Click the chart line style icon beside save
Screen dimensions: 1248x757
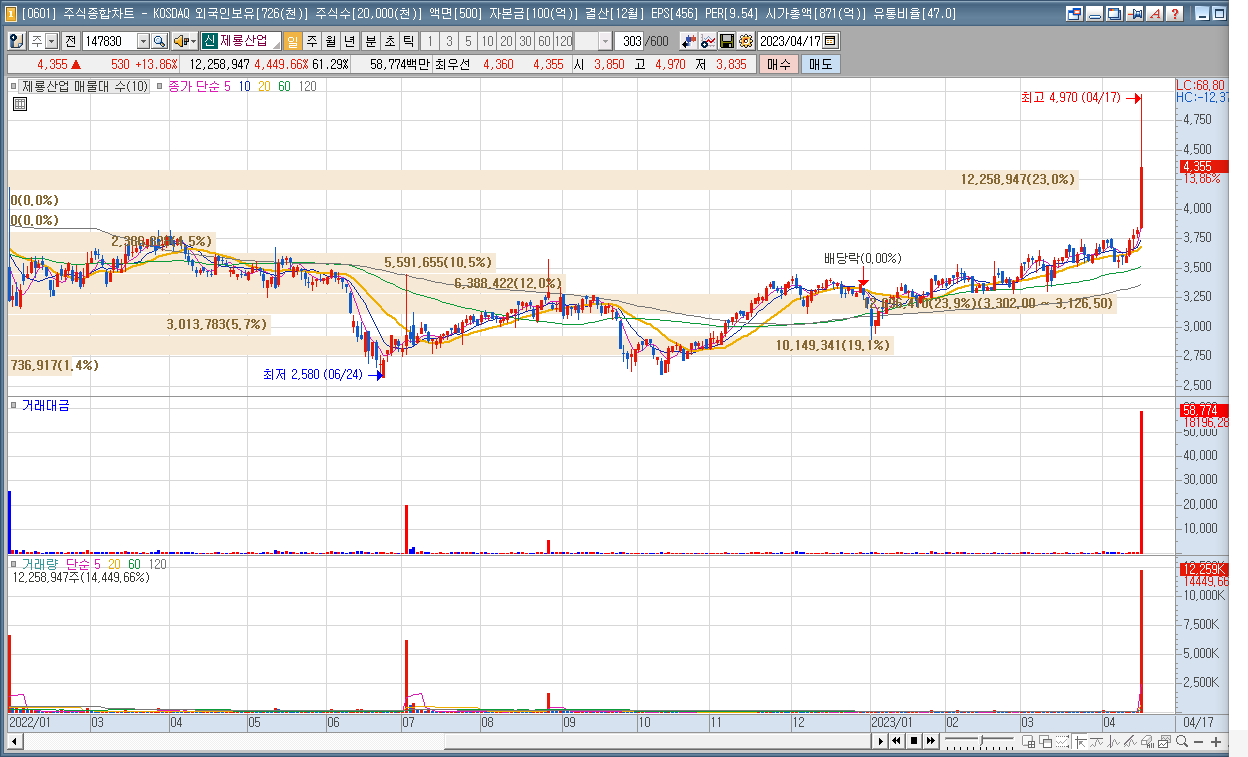pos(707,41)
